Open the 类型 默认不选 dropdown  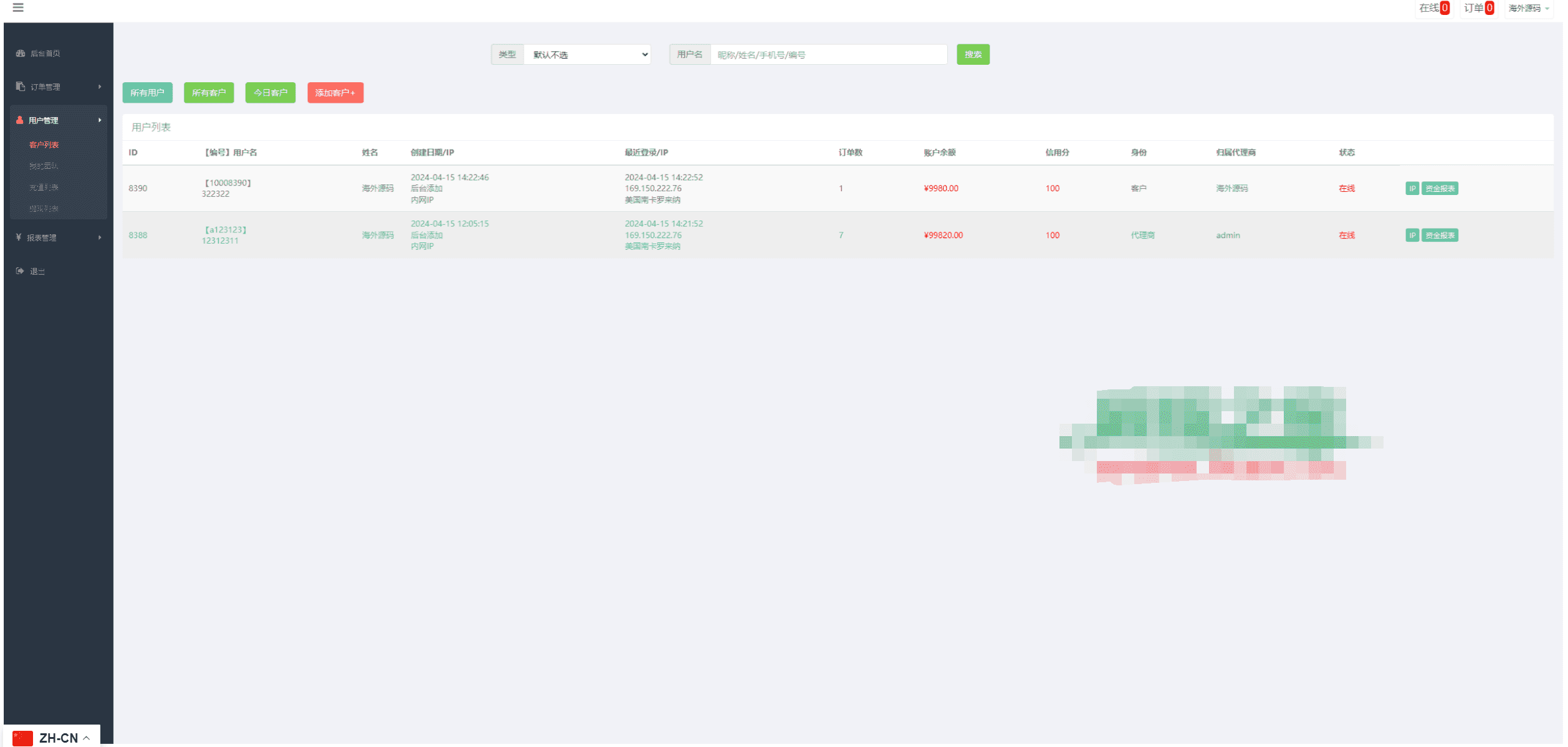tap(587, 55)
